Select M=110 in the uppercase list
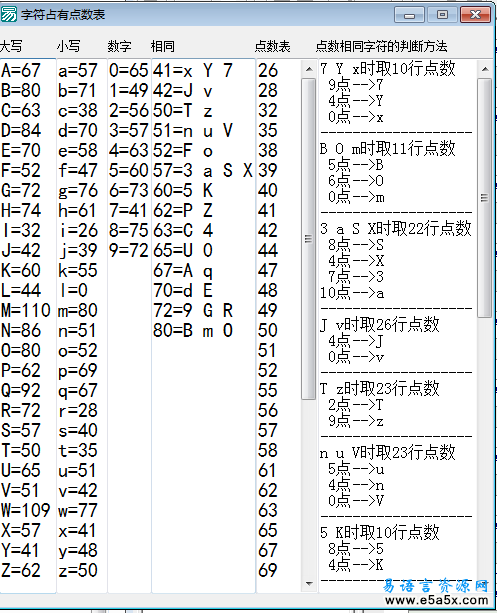This screenshot has height=613, width=497. 26,311
